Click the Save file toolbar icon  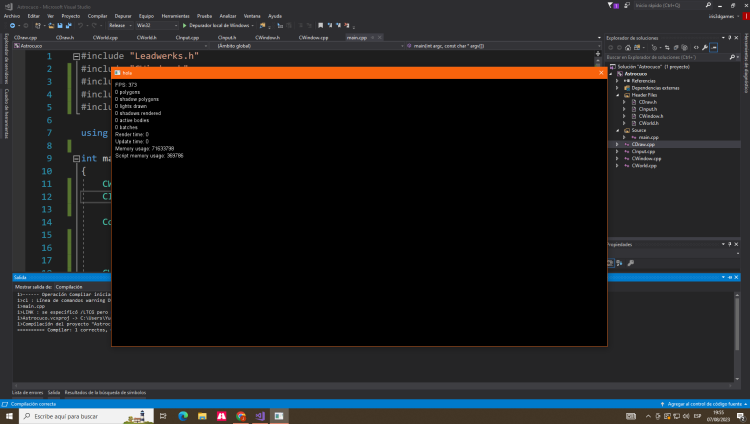pos(60,25)
